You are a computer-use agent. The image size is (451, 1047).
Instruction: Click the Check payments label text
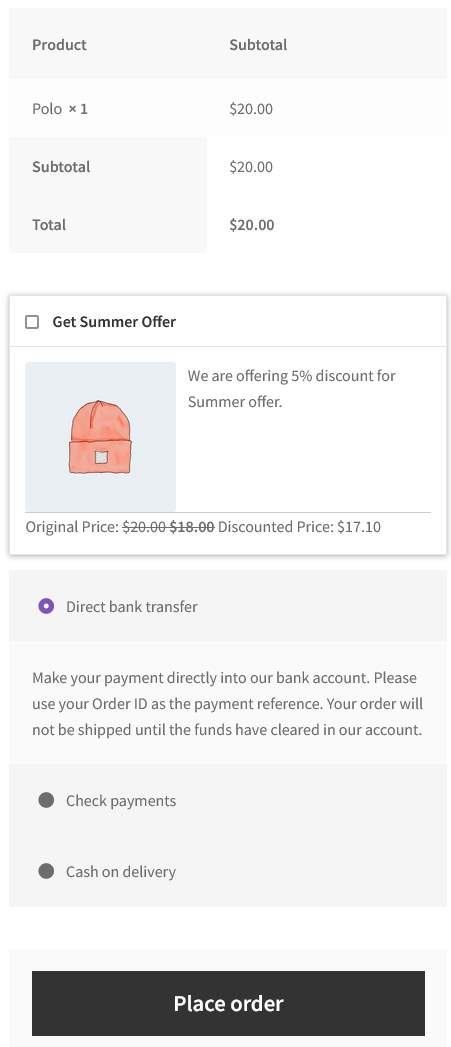[x=121, y=801]
